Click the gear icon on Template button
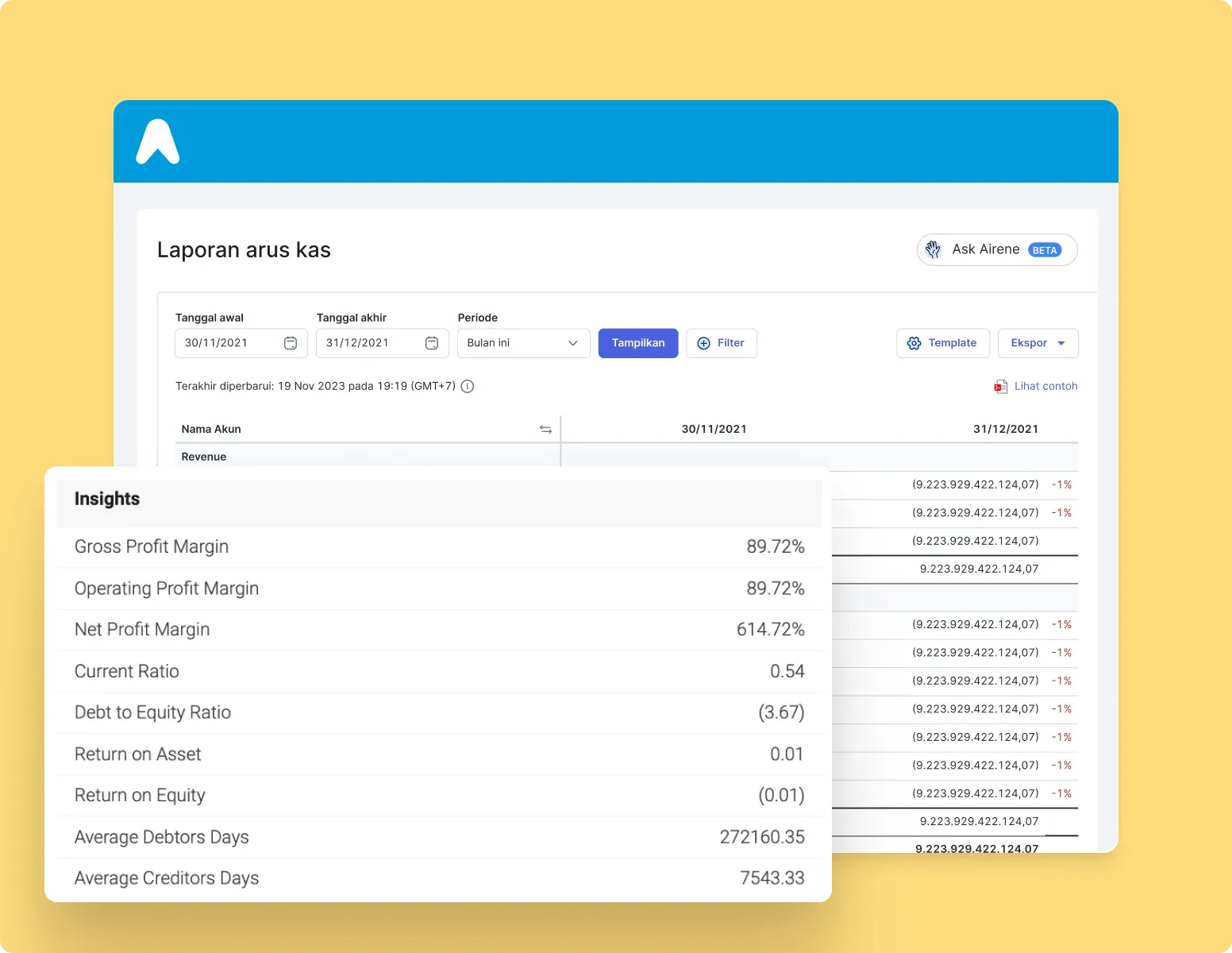 tap(914, 343)
